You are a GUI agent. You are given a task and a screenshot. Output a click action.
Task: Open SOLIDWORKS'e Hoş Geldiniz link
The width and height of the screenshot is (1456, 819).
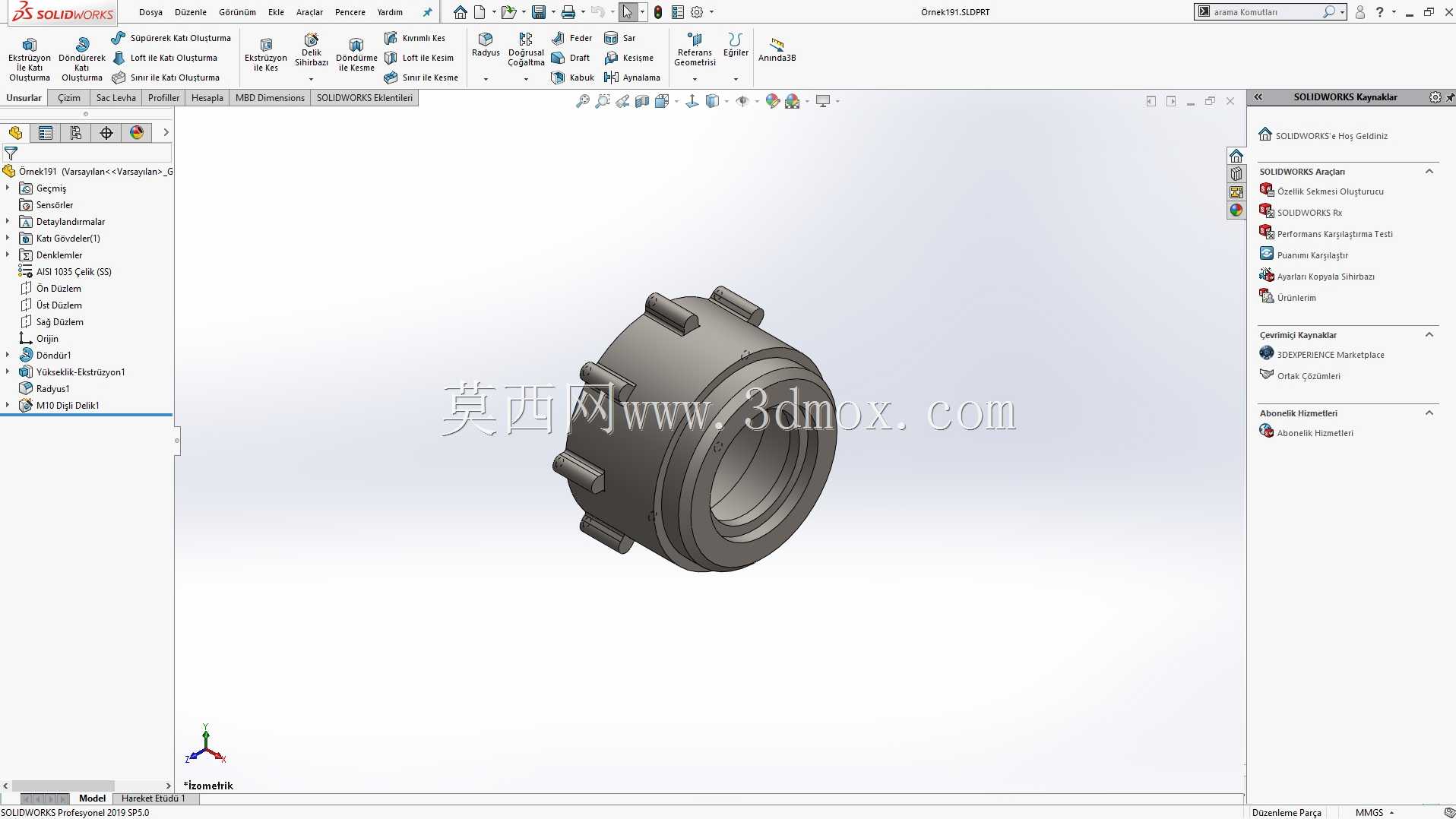tap(1331, 136)
